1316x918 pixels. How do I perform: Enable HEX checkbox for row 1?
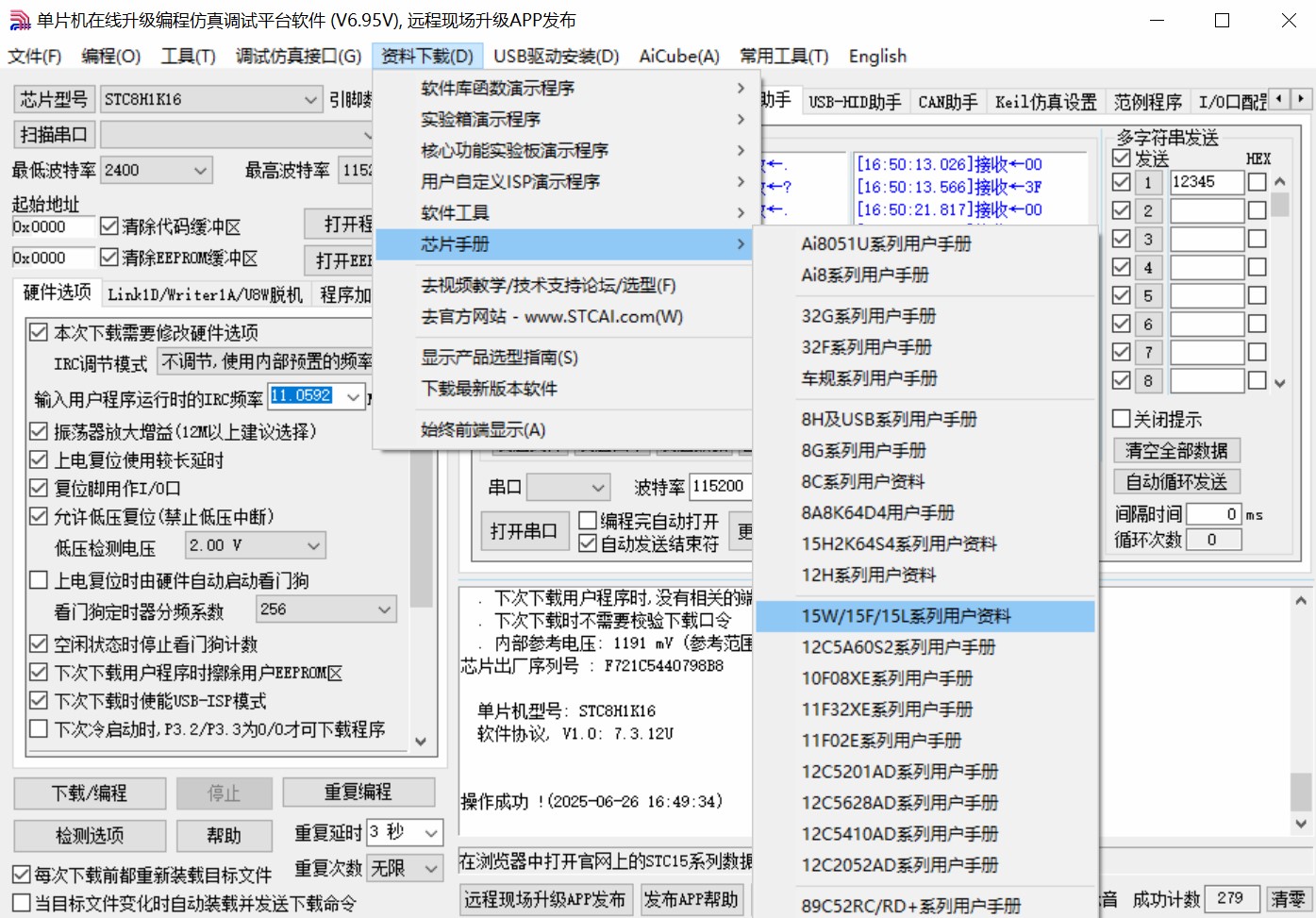[x=1258, y=182]
